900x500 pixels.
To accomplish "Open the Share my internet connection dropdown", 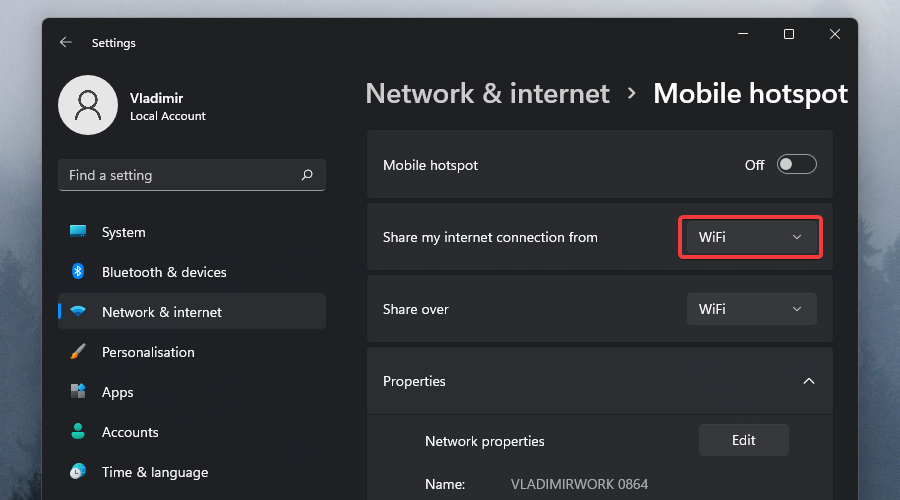I will 751,237.
